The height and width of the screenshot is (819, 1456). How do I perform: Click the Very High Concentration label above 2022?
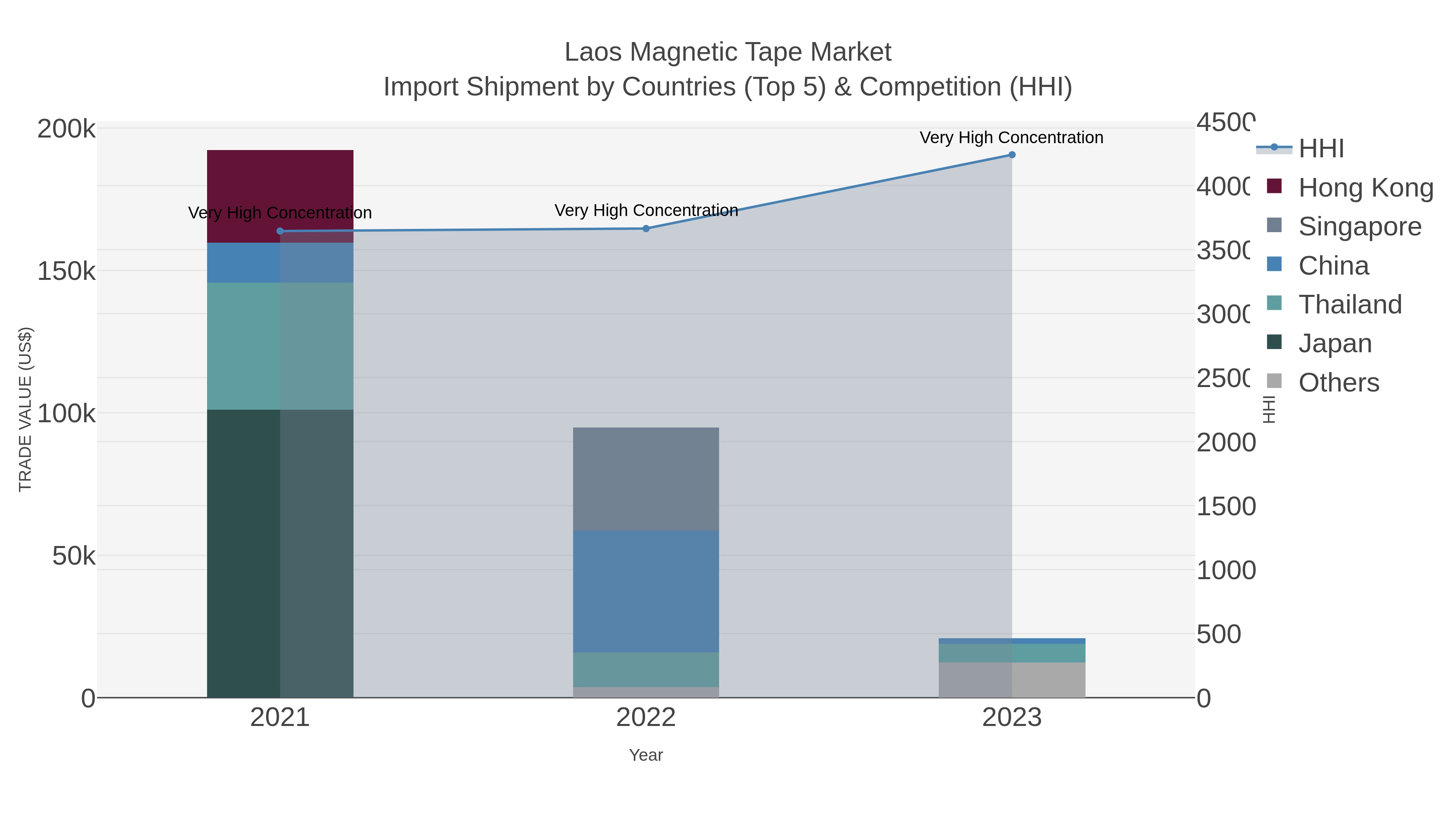click(646, 210)
